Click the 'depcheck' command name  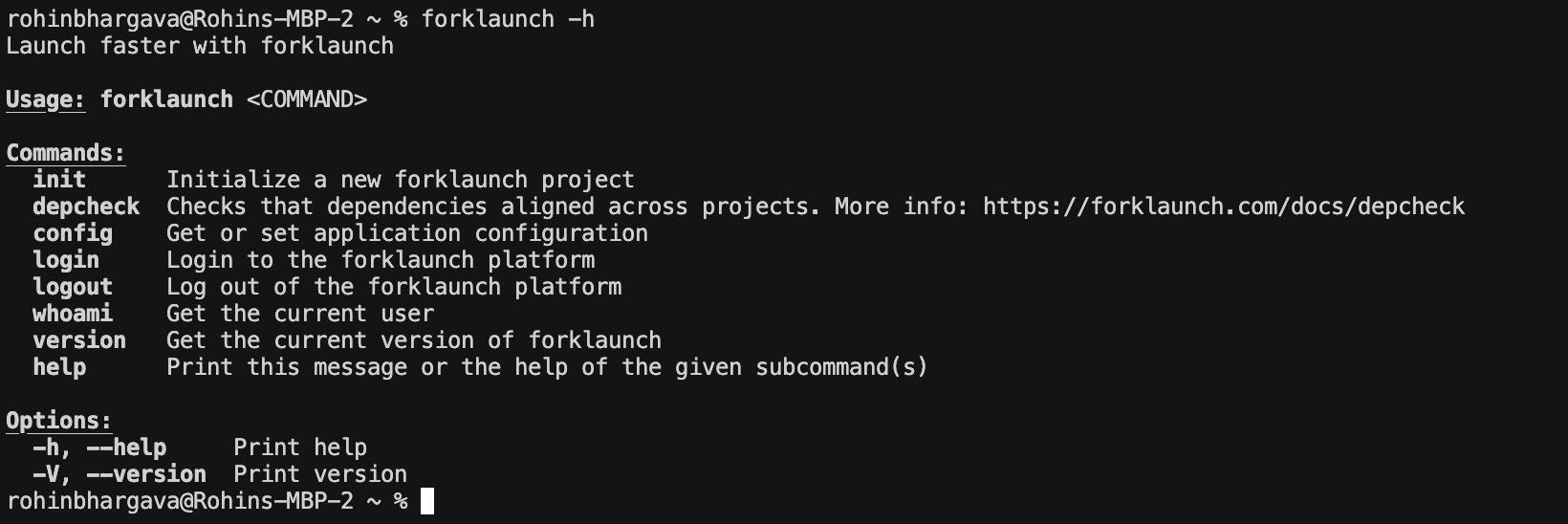pos(86,207)
